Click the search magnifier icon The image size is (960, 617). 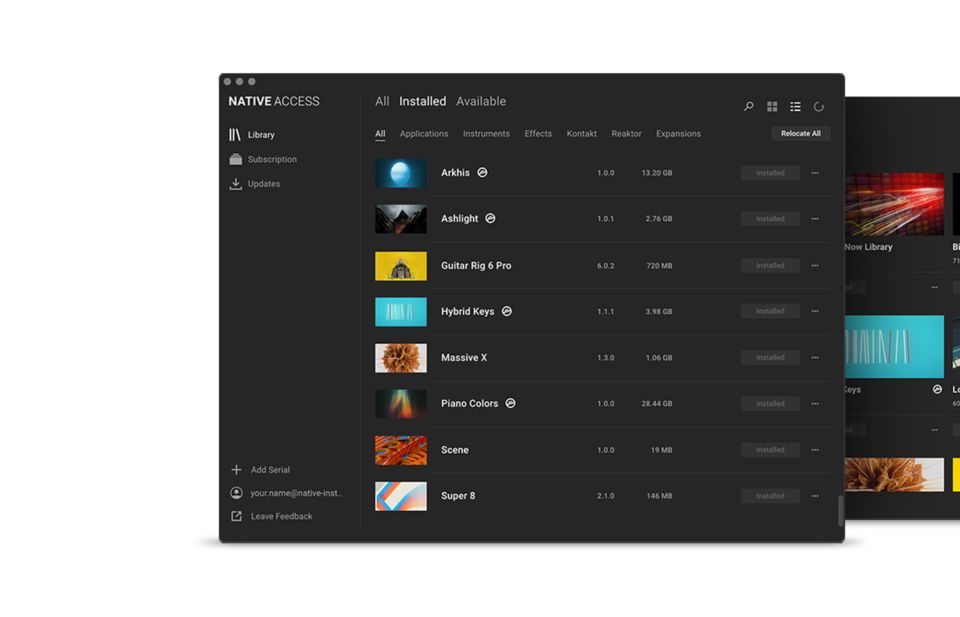pyautogui.click(x=748, y=107)
